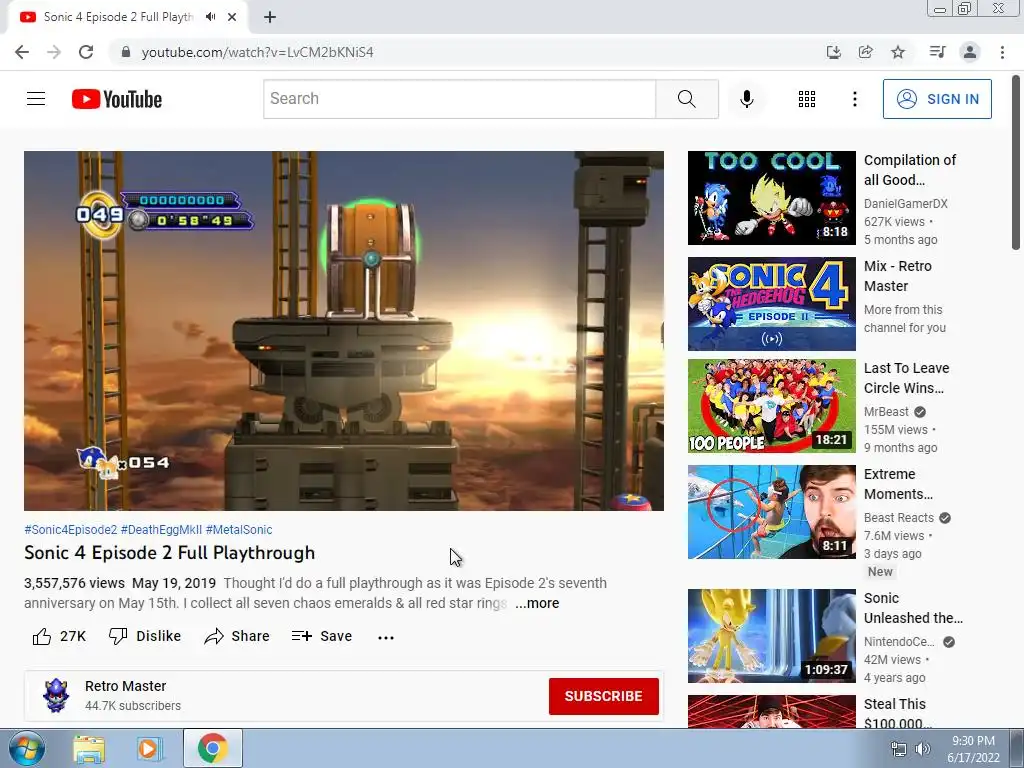Open the taskbar clock showing 9:30 PM
The height and width of the screenshot is (768, 1024).
coord(973,749)
